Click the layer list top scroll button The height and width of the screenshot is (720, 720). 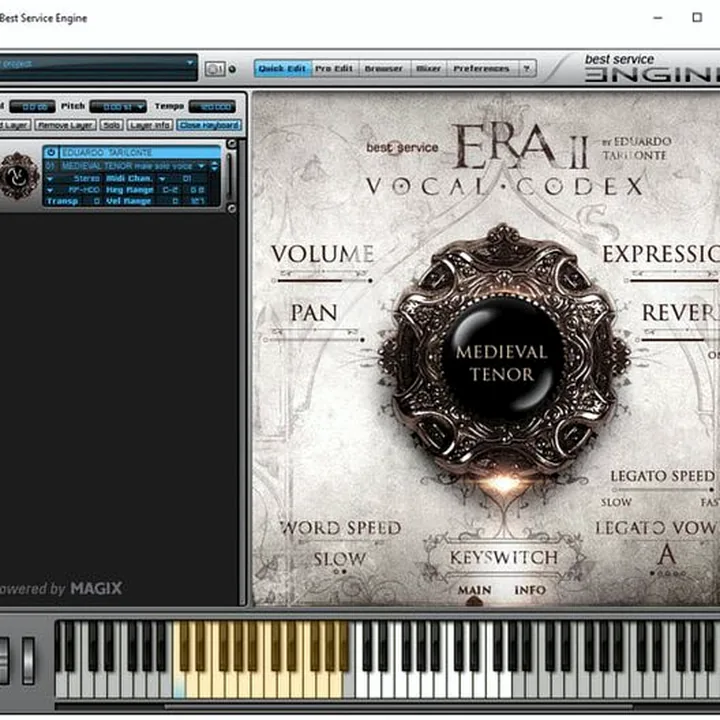(232, 144)
